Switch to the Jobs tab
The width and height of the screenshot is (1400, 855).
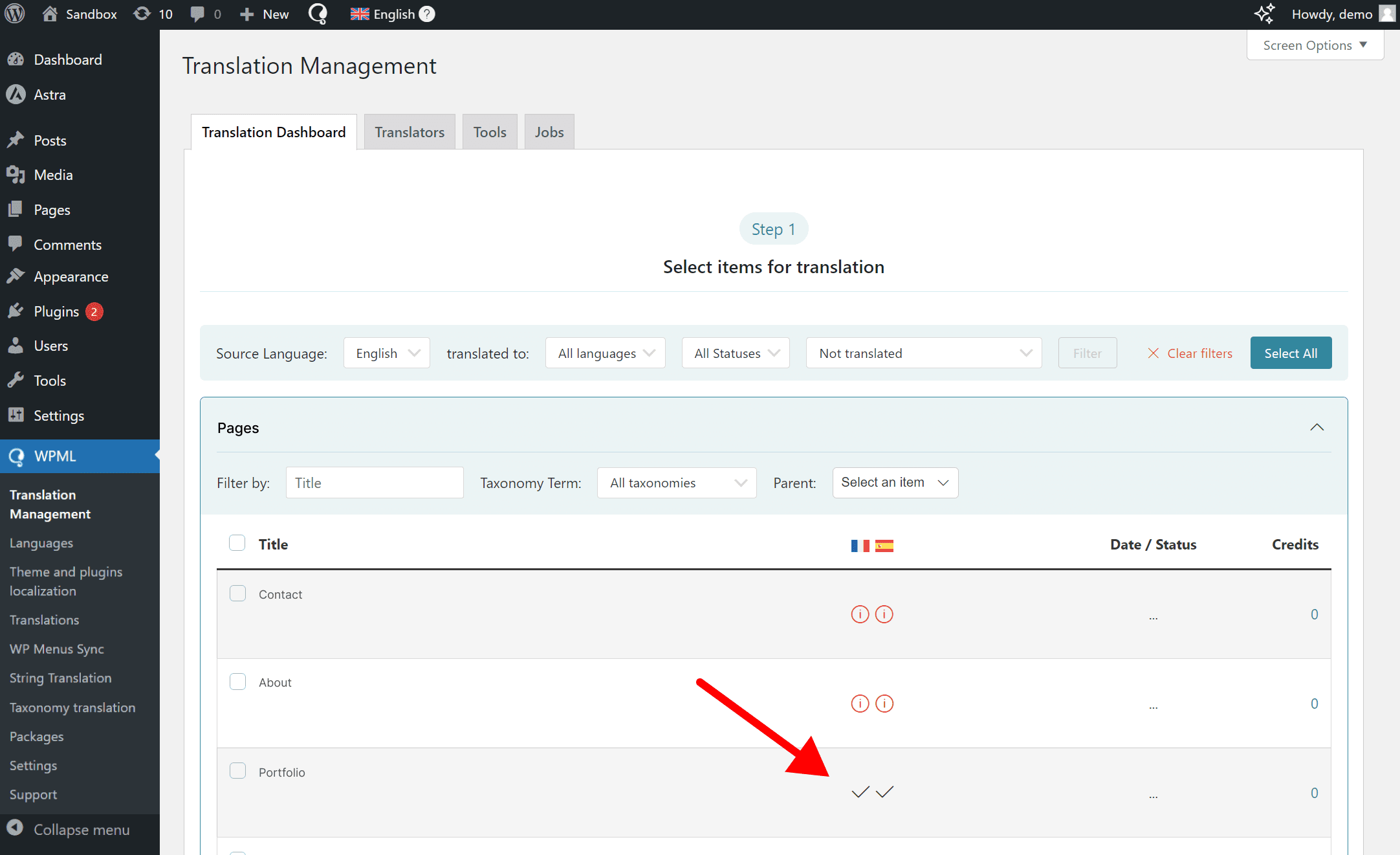click(549, 131)
